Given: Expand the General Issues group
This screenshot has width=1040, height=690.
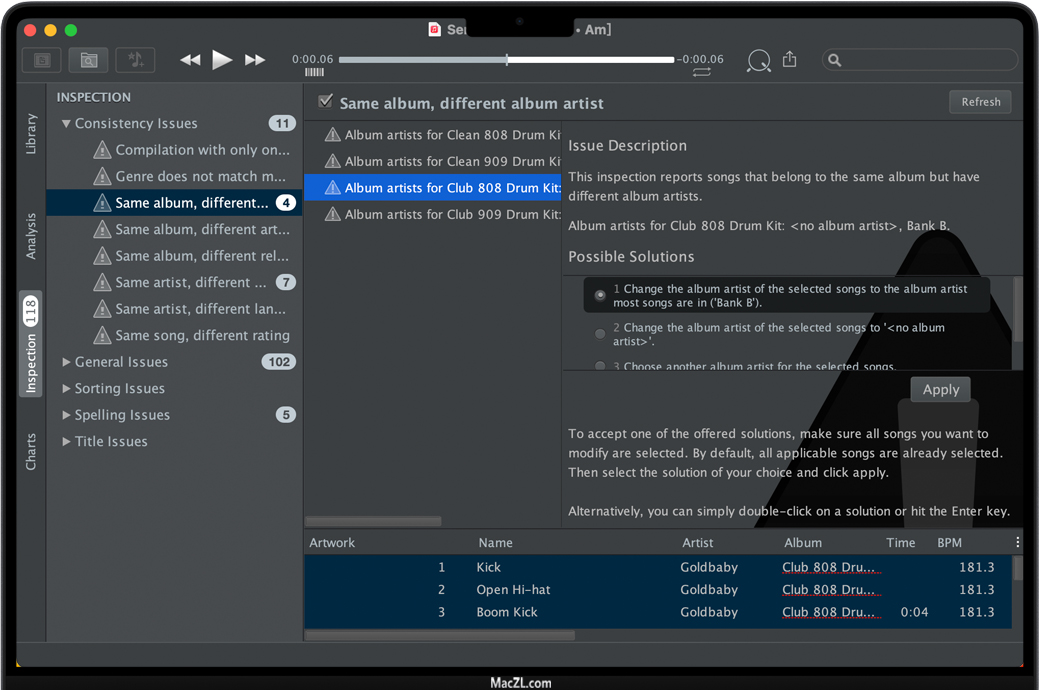Looking at the screenshot, I should (66, 362).
